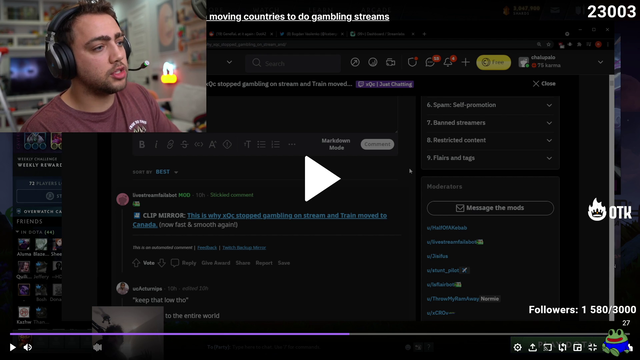Screen dimensions: 640x360
Task: Open the community chevron dropdown left of Search
Action: (x=229, y=62)
